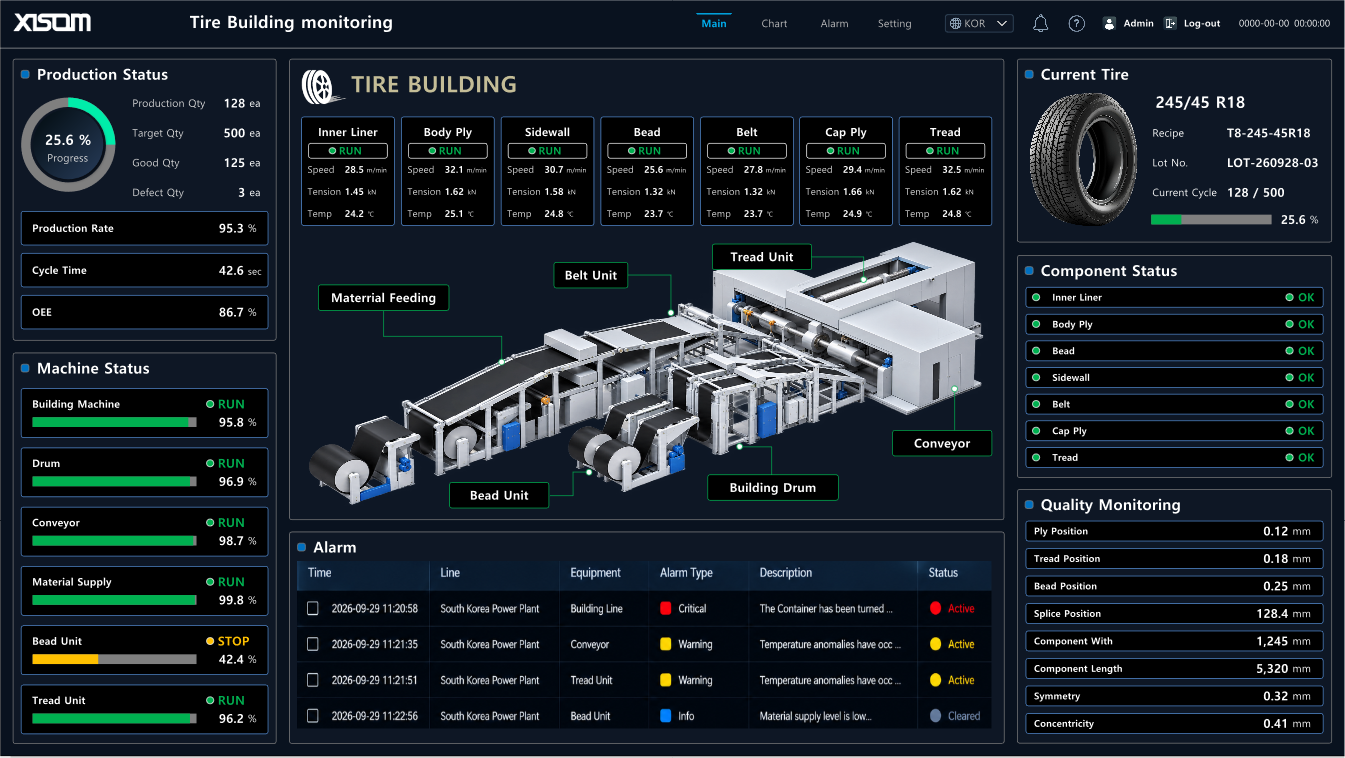This screenshot has height=758, width=1345.
Task: Click the Alarm Type column header
Action: 686,573
